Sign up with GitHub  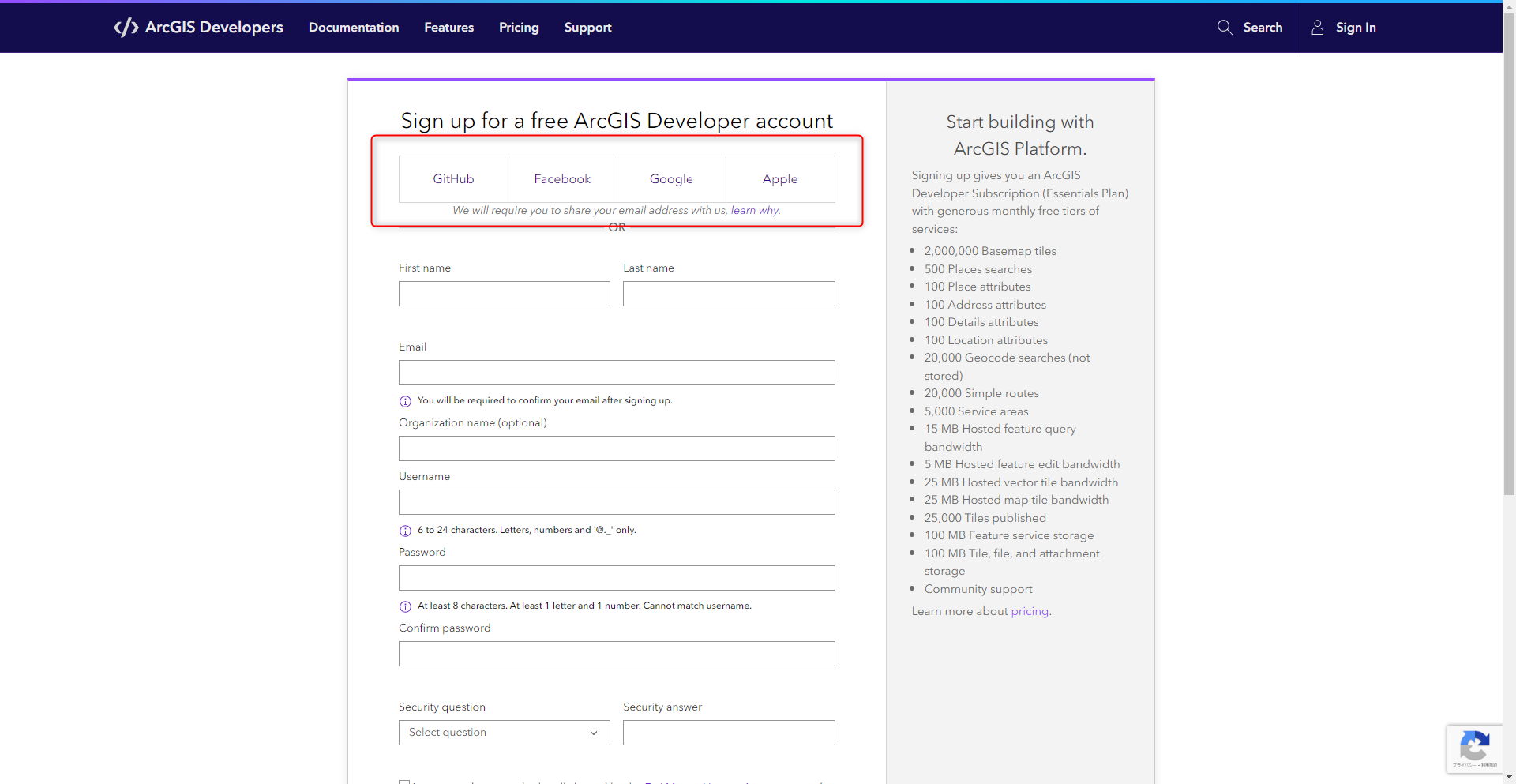tap(453, 179)
